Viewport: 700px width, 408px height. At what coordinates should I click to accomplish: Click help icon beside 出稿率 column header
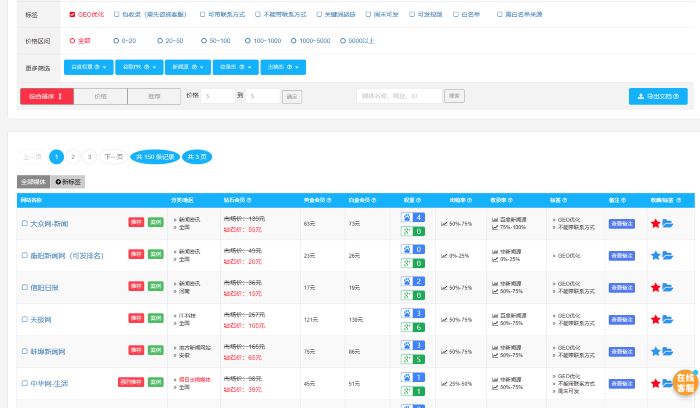[469, 200]
